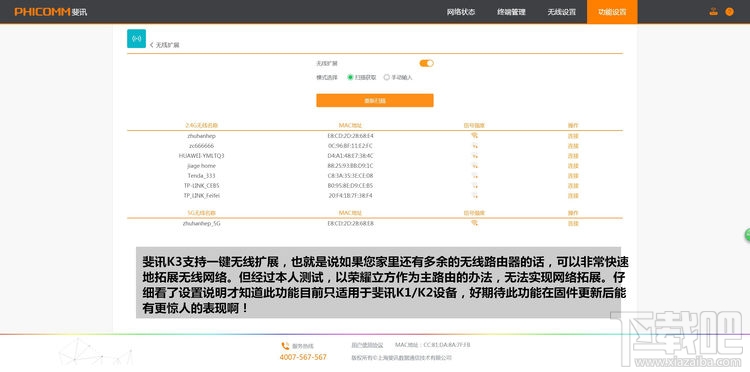The image size is (750, 372).
Task: Click the PHICOMM 斐讯 logo
Action: pyautogui.click(x=51, y=12)
